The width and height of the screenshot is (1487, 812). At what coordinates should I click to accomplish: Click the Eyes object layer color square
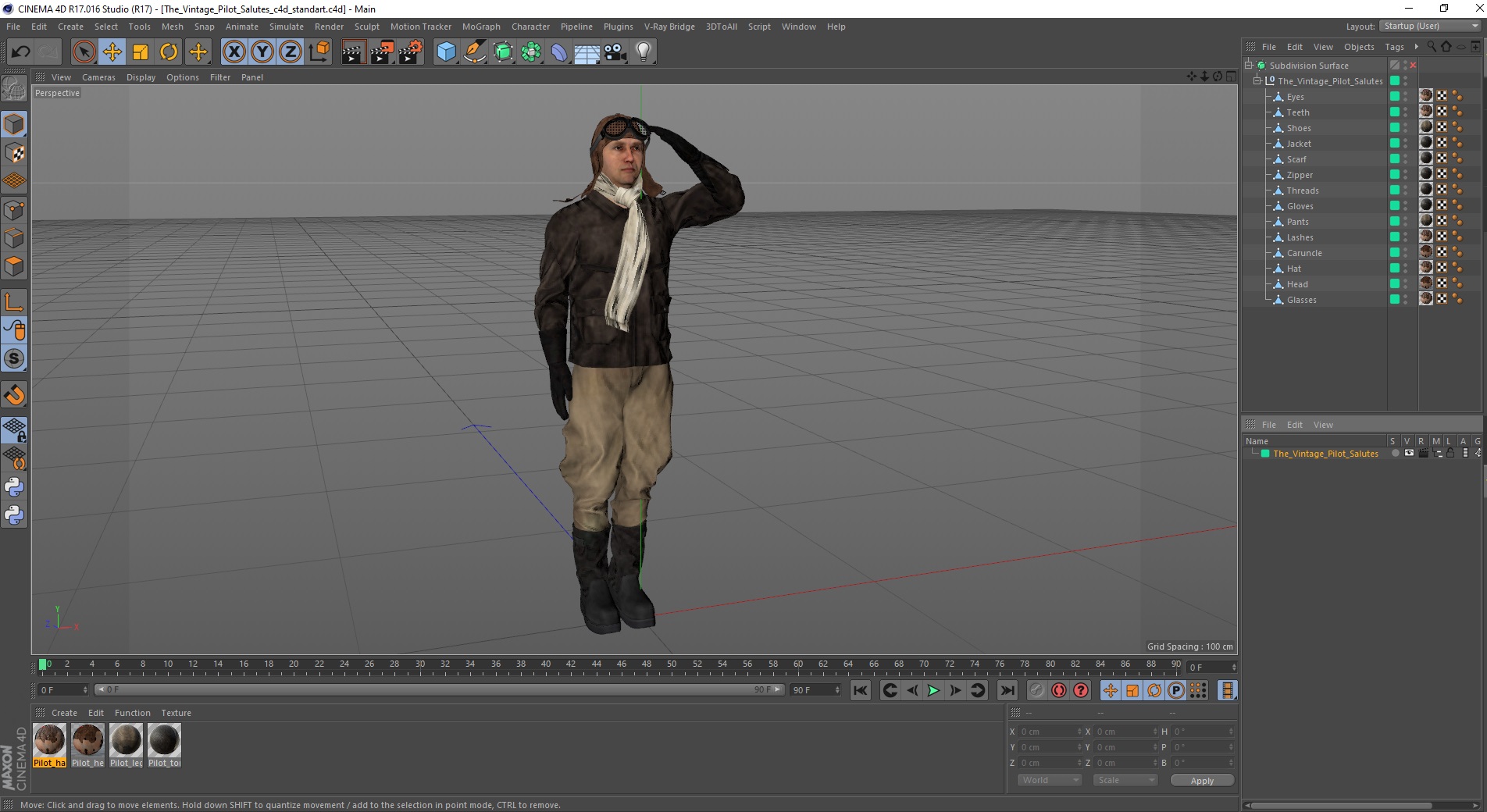pos(1395,96)
